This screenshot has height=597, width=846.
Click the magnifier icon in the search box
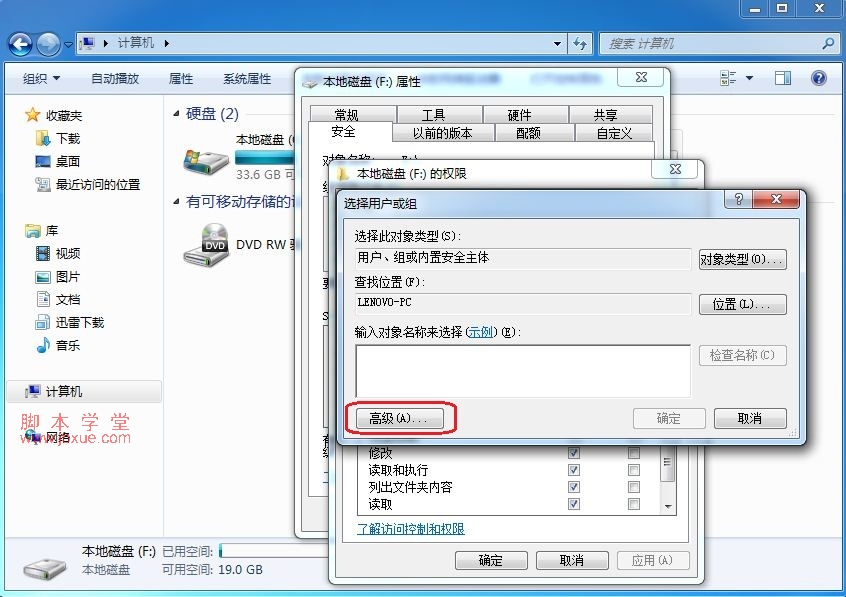828,43
